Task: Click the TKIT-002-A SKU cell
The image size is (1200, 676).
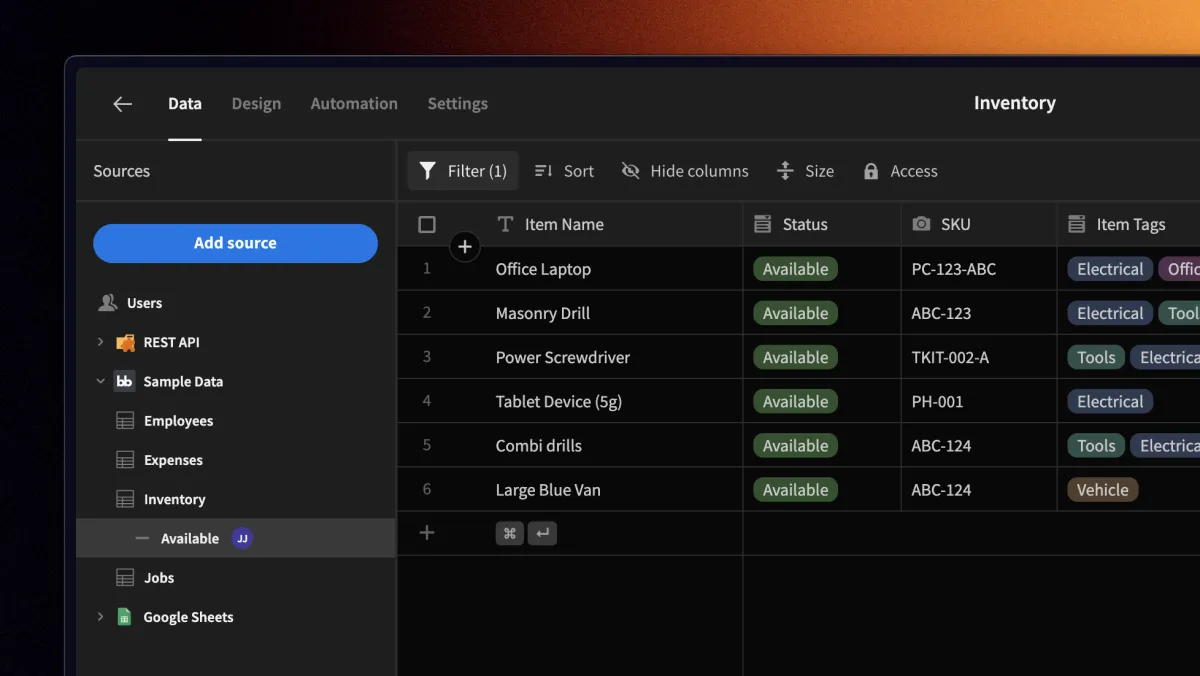Action: (979, 357)
